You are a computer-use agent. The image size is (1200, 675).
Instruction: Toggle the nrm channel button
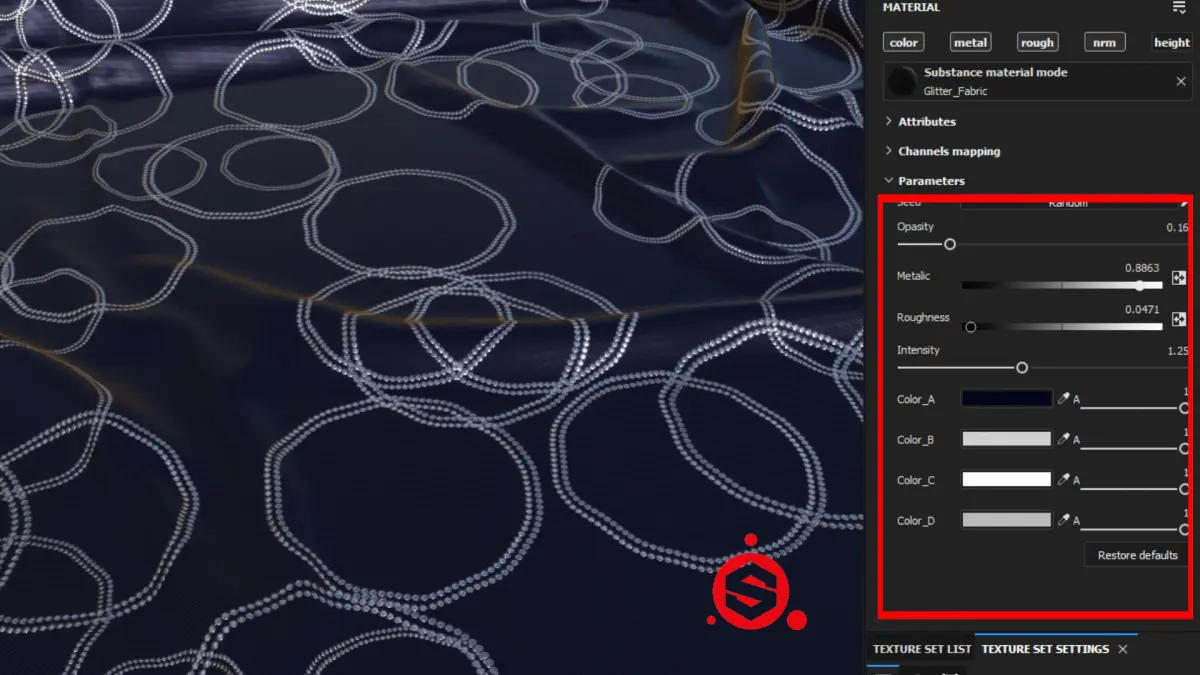(1105, 42)
